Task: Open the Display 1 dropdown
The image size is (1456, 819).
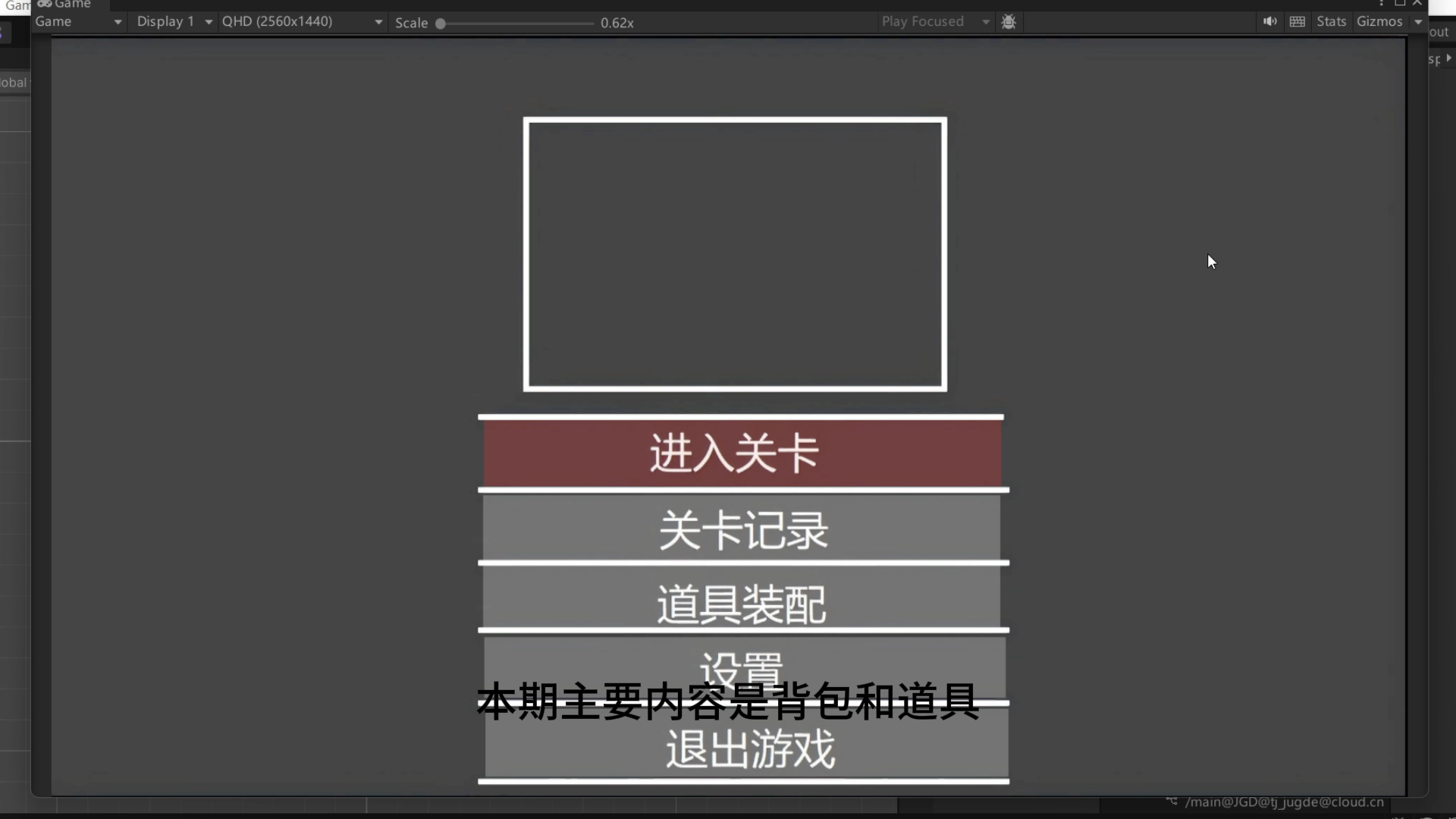Action: click(x=173, y=21)
